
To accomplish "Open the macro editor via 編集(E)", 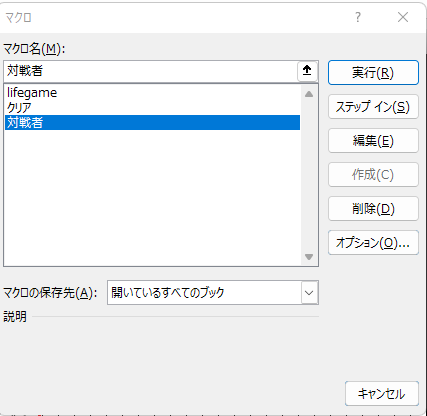I will pos(373,141).
